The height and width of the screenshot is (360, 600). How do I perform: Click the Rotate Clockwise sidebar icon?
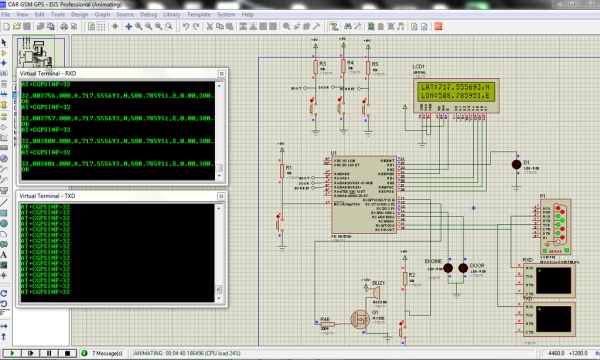pos(4,293)
